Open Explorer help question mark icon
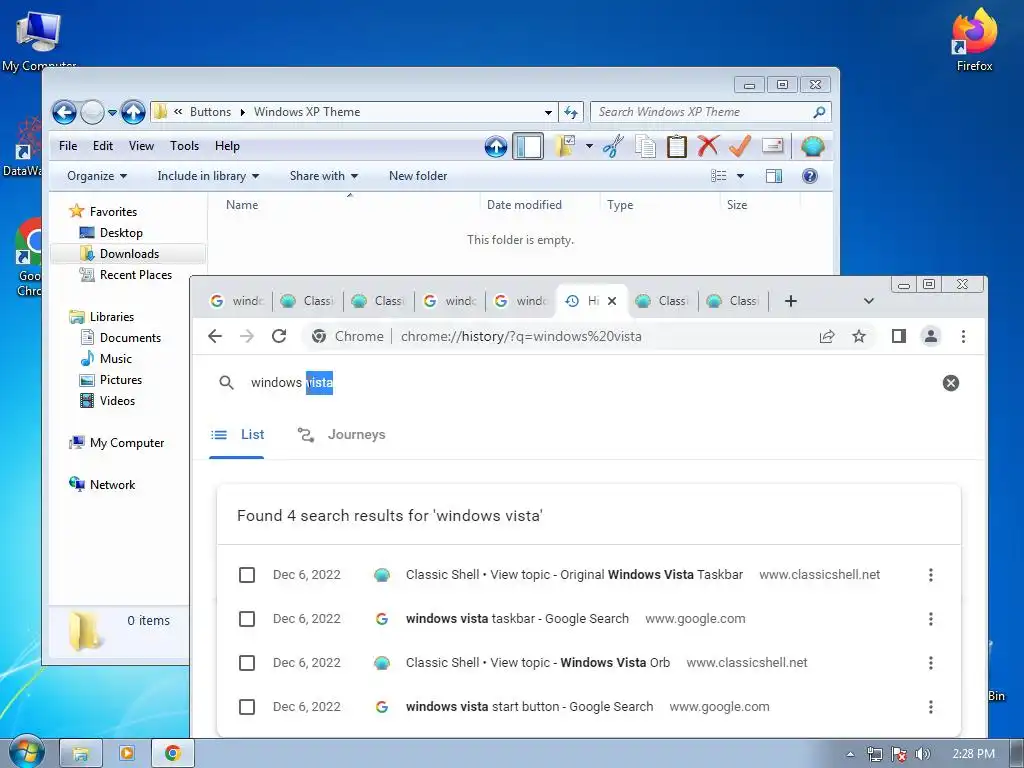Viewport: 1024px width, 768px height. tap(810, 176)
